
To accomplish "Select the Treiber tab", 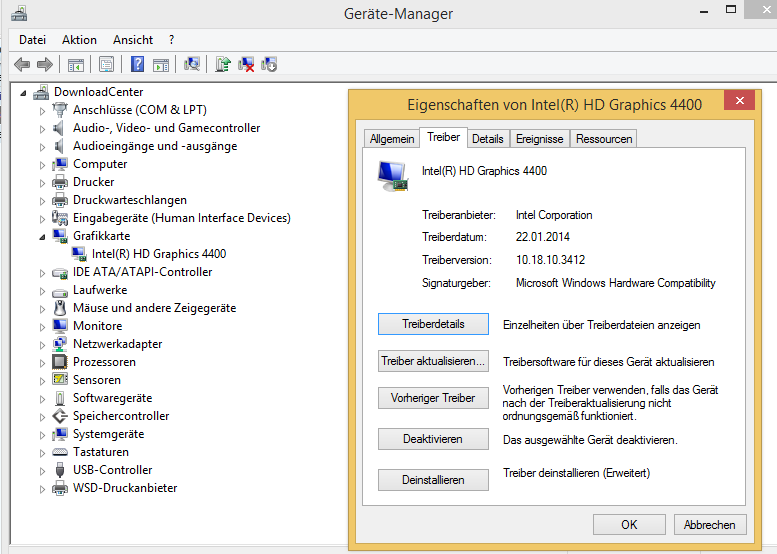I will tap(444, 137).
